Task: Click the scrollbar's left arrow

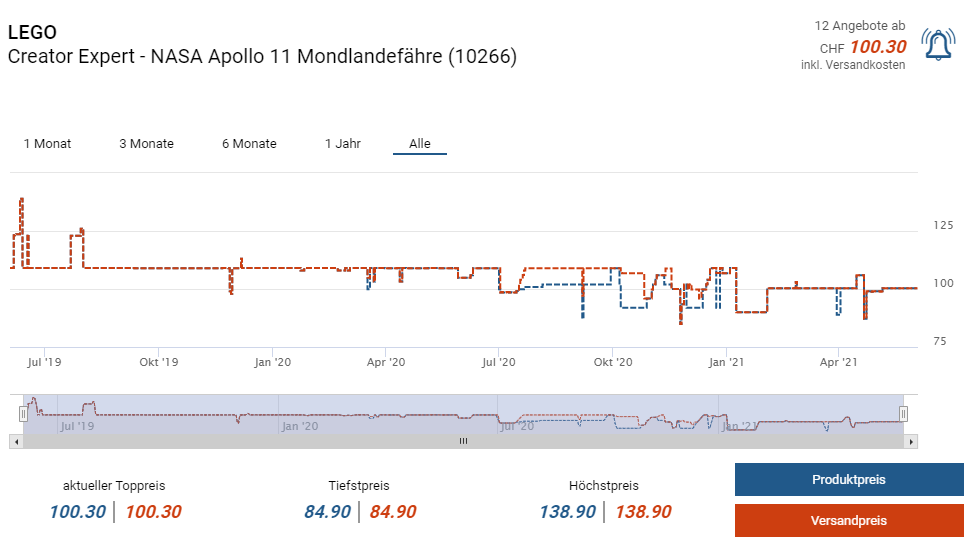Action: coord(15,441)
